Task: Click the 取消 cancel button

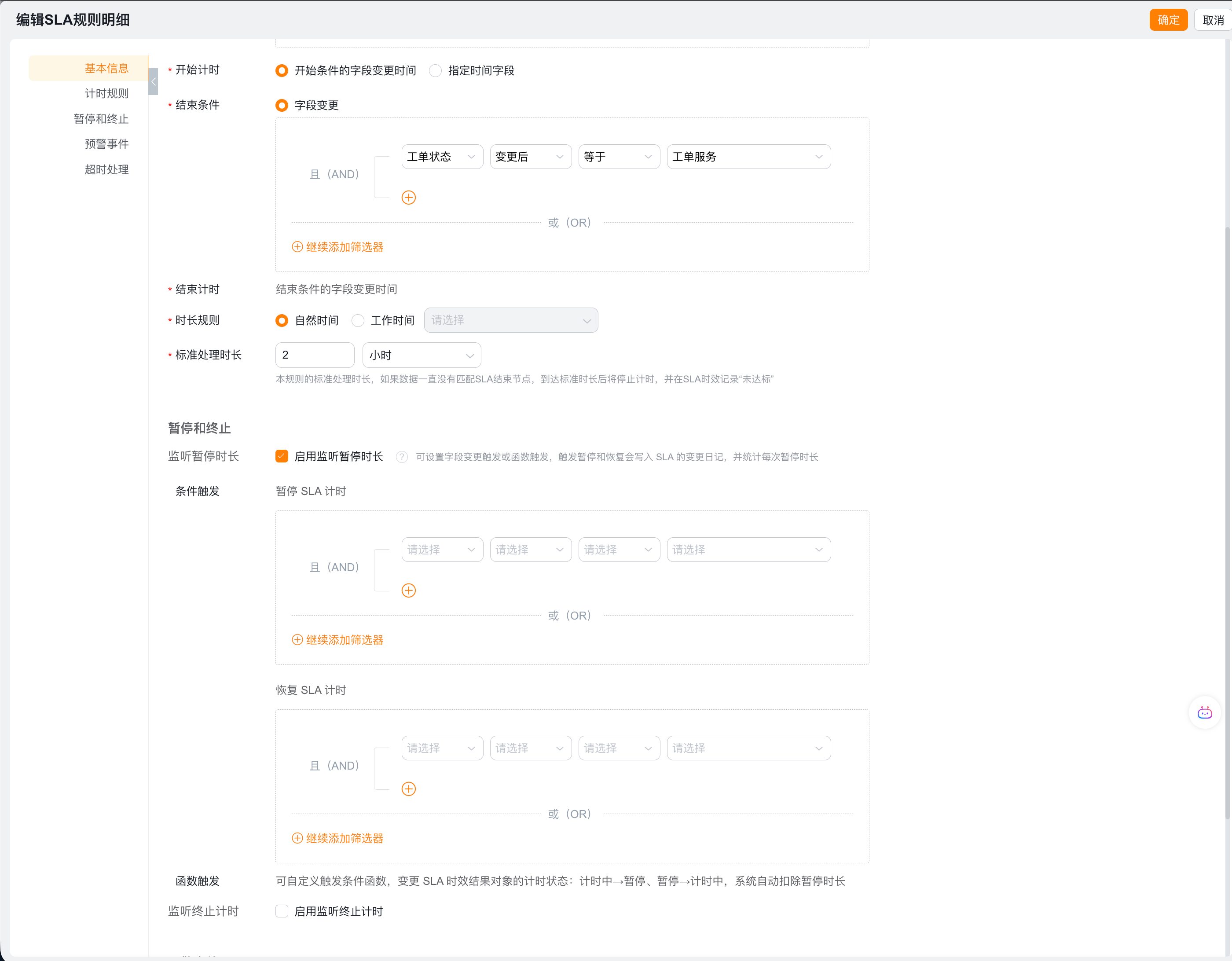Action: click(x=1213, y=20)
